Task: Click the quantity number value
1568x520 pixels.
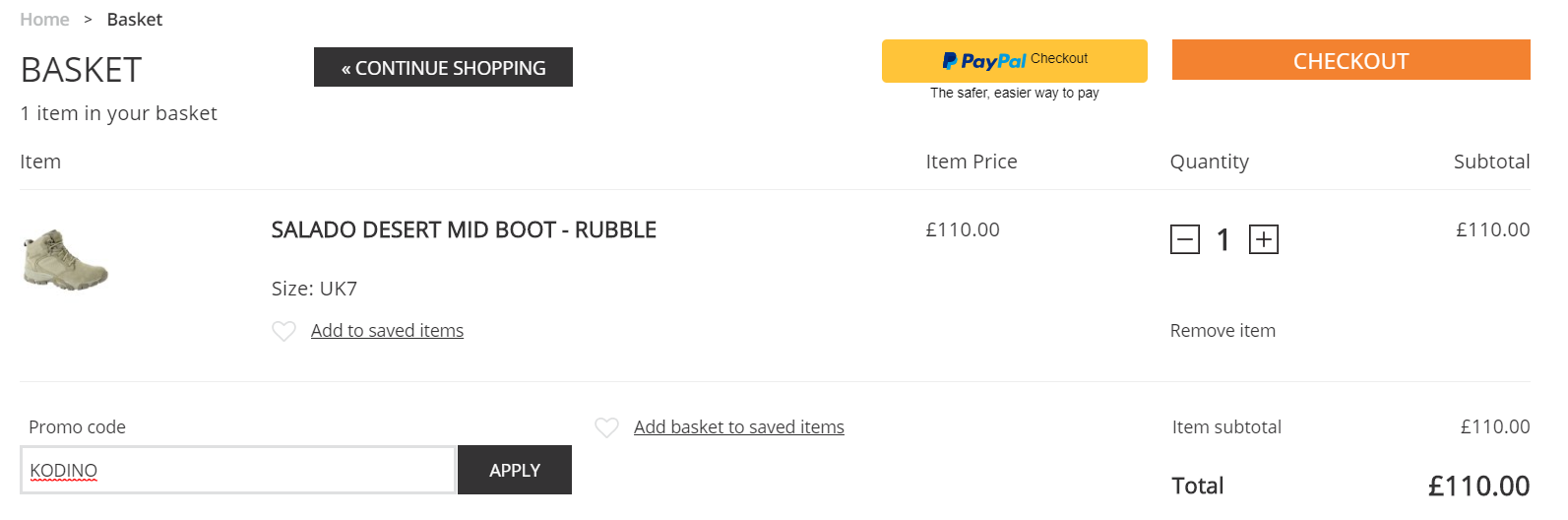Action: [1223, 239]
